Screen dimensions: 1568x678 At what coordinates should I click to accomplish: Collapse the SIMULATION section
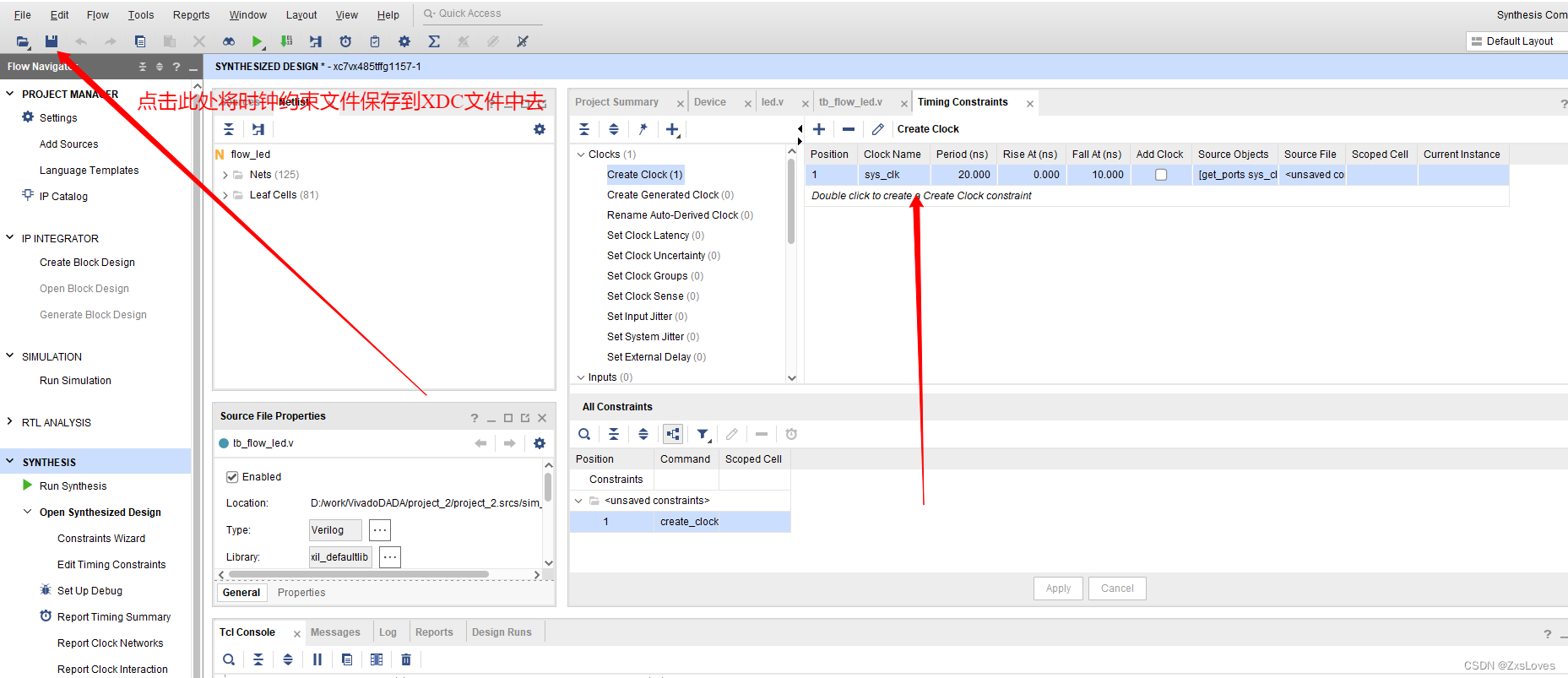tap(10, 356)
